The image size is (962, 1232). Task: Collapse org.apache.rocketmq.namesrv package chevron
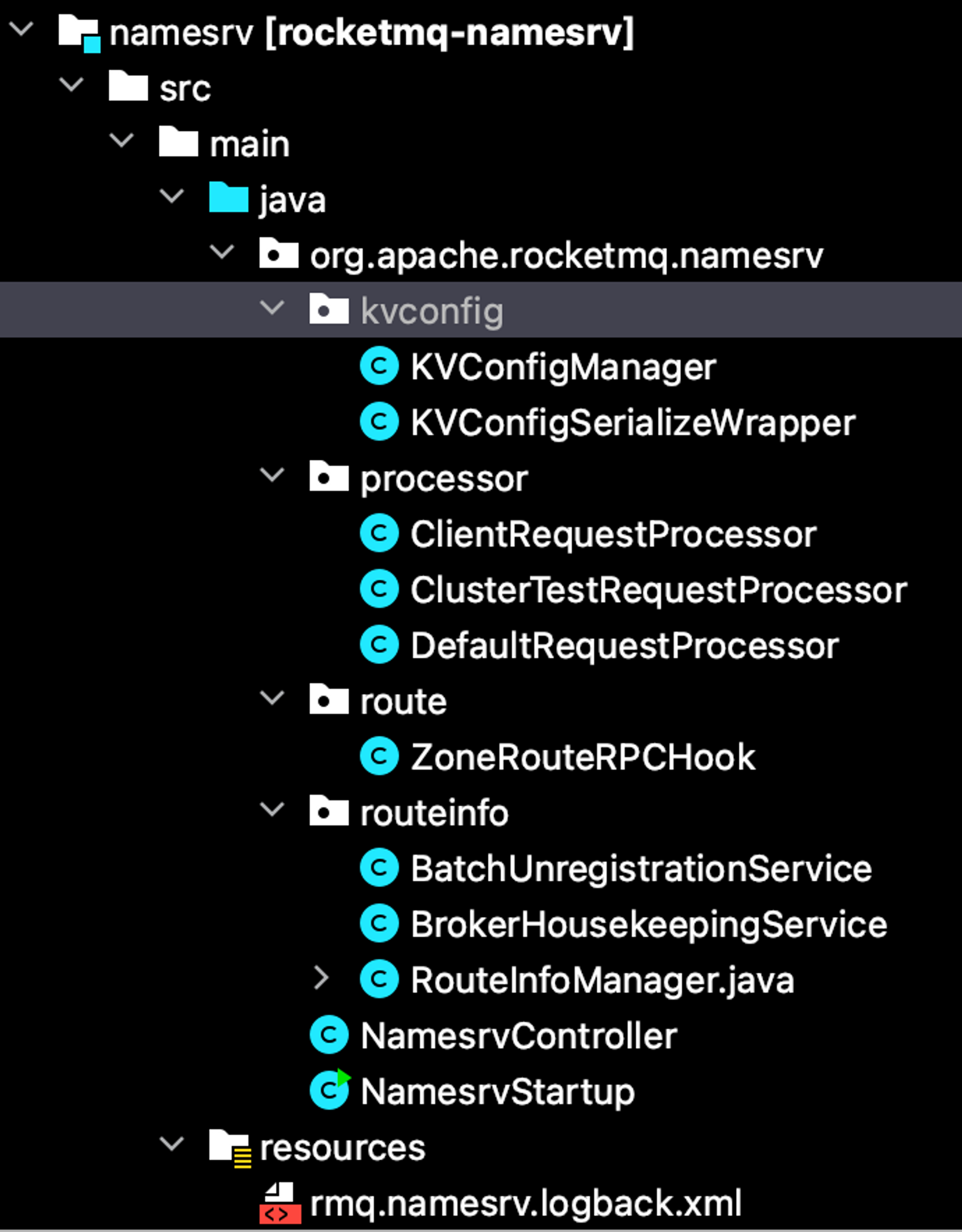coord(222,251)
